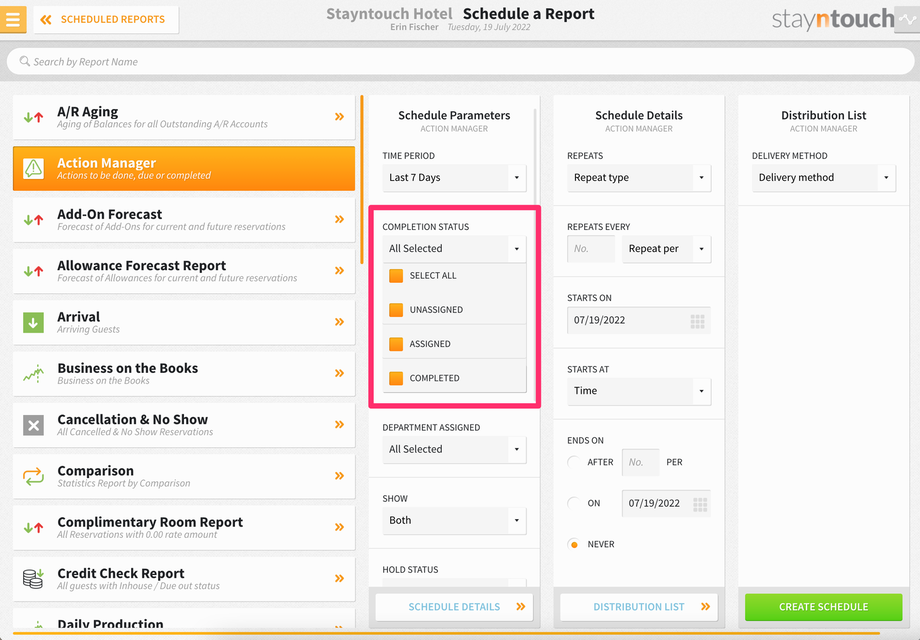Open the Repeat per dropdown

click(667, 249)
